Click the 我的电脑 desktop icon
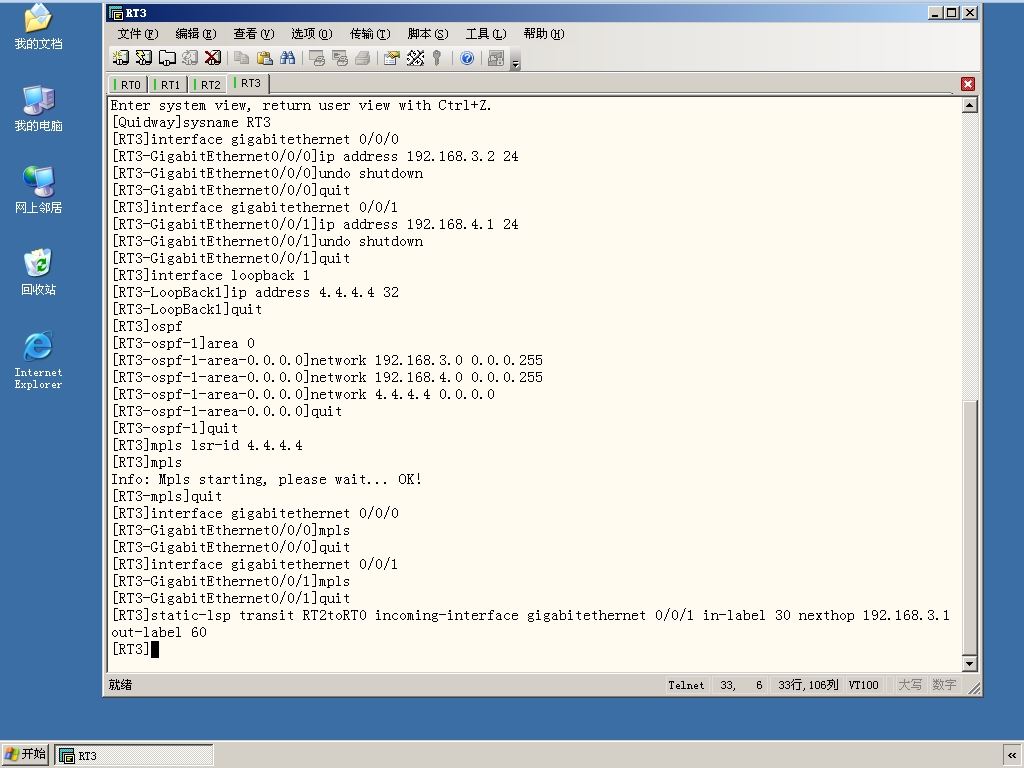The width and height of the screenshot is (1024, 768). pos(39,108)
